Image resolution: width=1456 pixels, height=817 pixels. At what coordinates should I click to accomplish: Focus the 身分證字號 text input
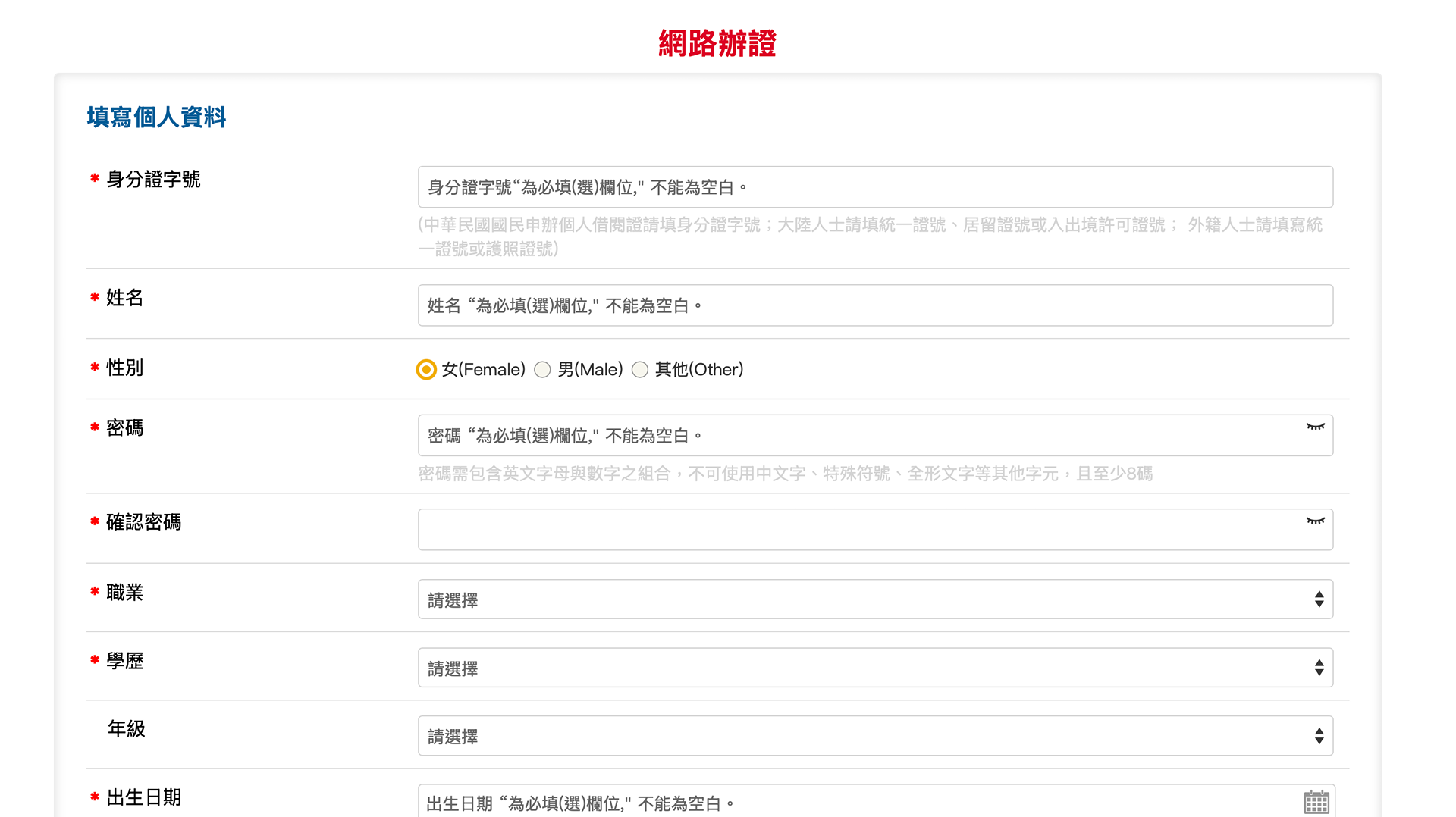click(x=874, y=187)
